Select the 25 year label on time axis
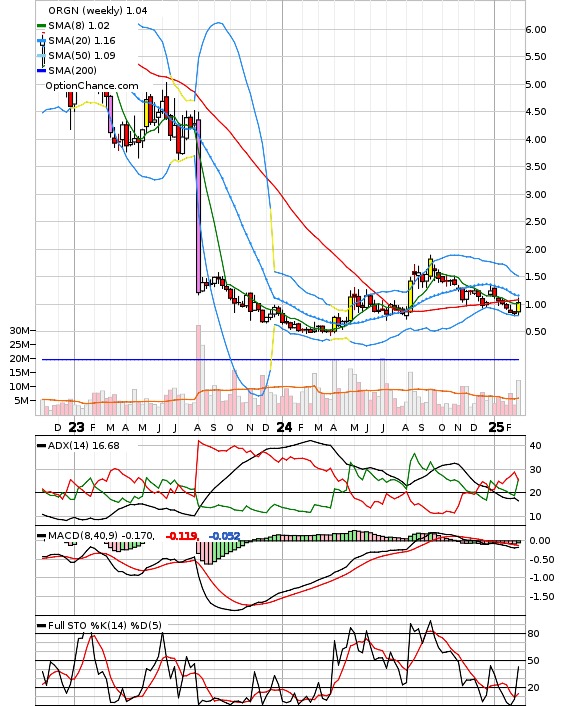566x706 pixels. [496, 427]
